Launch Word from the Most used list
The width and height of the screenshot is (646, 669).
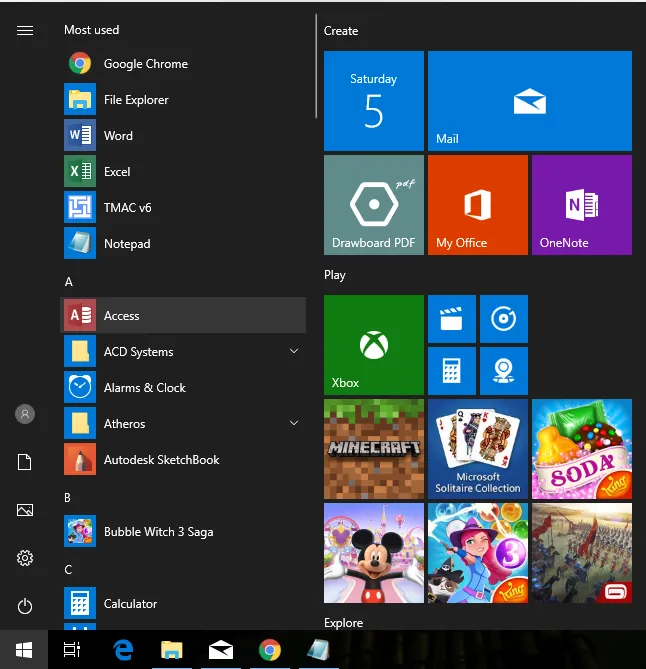[x=183, y=136]
